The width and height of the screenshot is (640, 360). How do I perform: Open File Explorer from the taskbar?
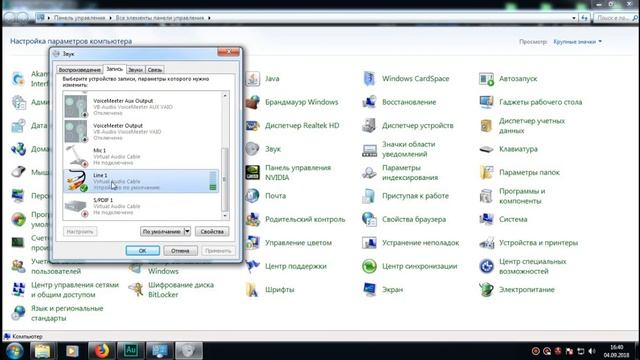42,351
